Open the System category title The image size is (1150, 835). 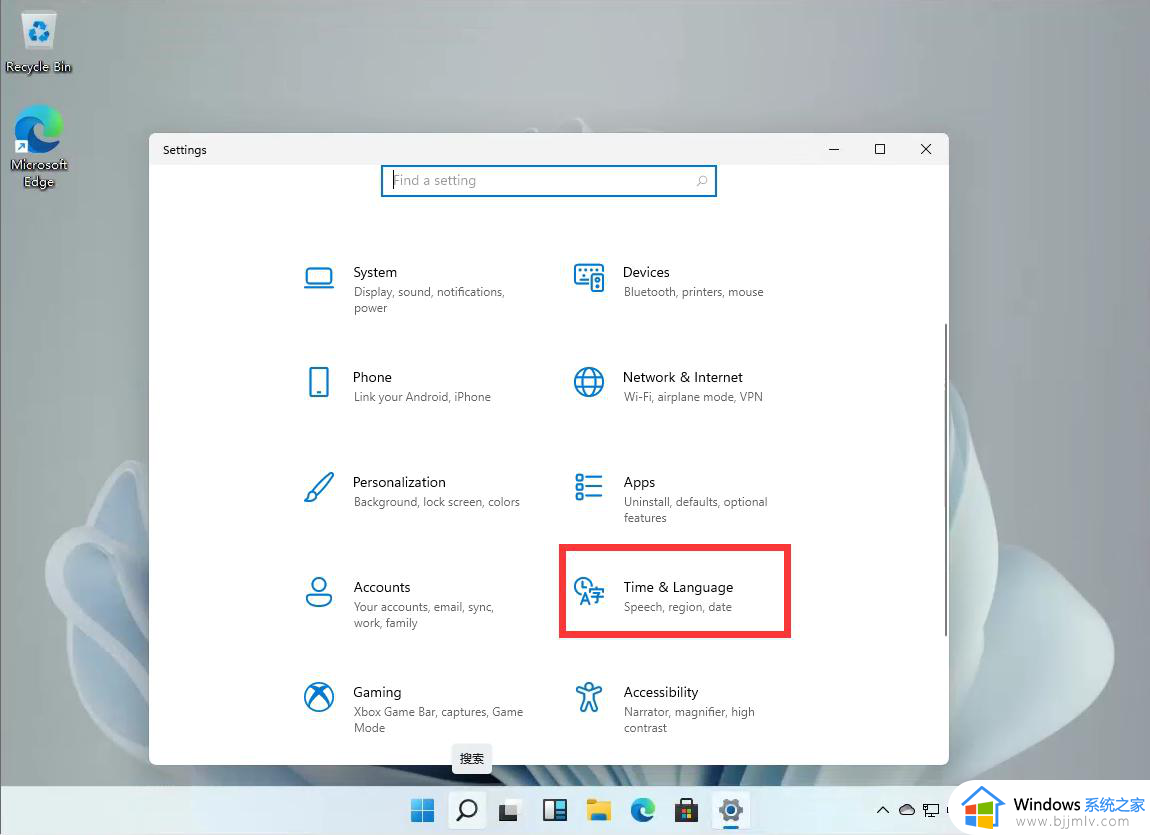tap(375, 272)
